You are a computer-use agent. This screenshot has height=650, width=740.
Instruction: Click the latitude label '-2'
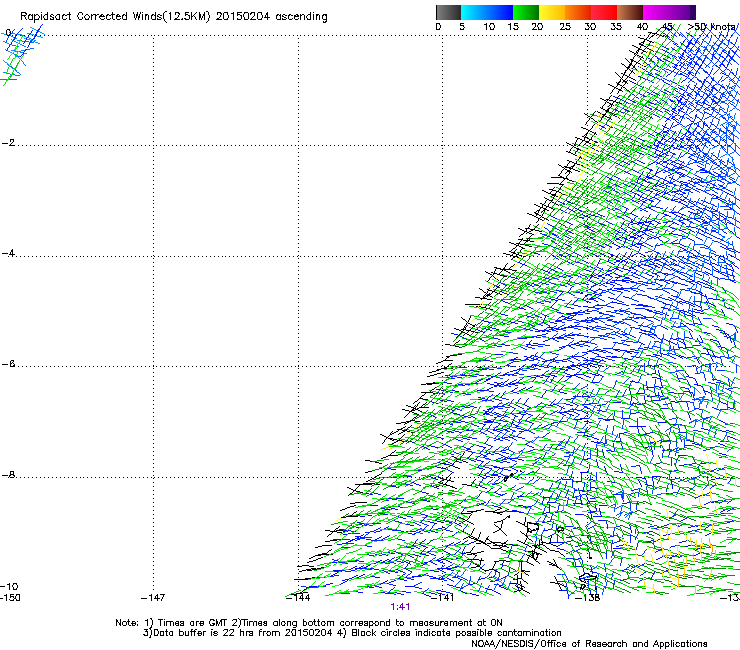click(8, 143)
